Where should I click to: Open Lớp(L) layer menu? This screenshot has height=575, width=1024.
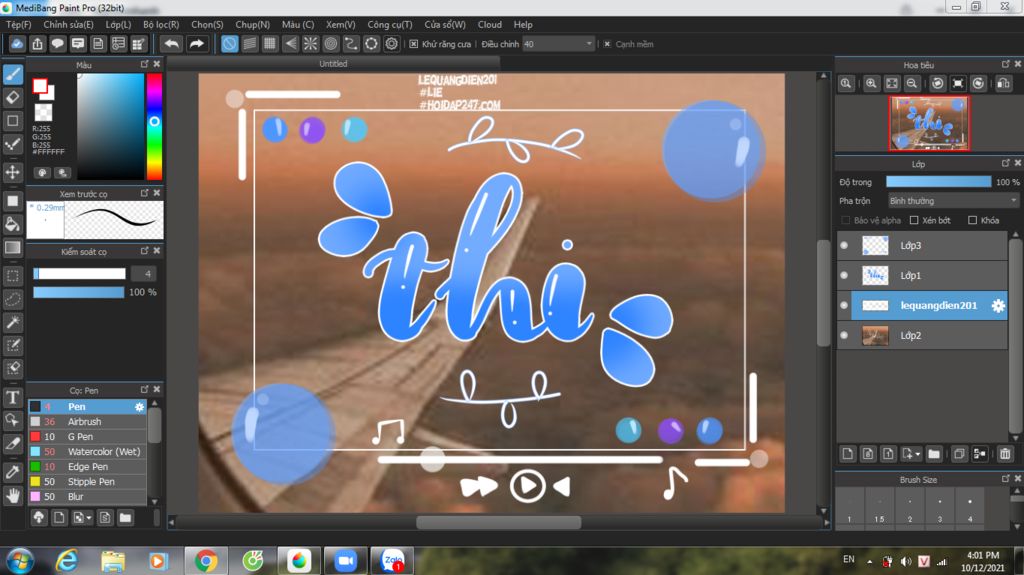[118, 24]
